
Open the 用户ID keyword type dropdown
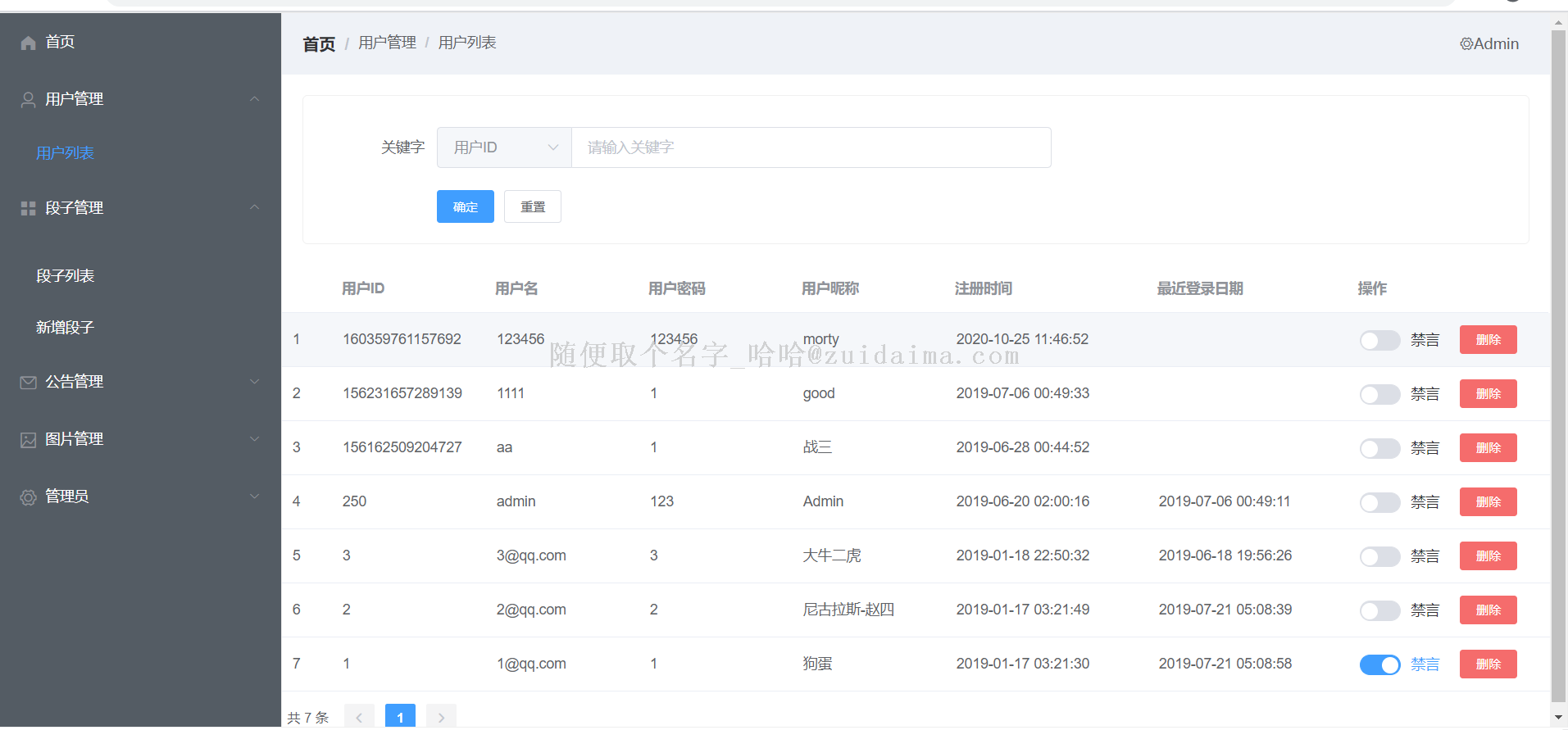point(504,147)
